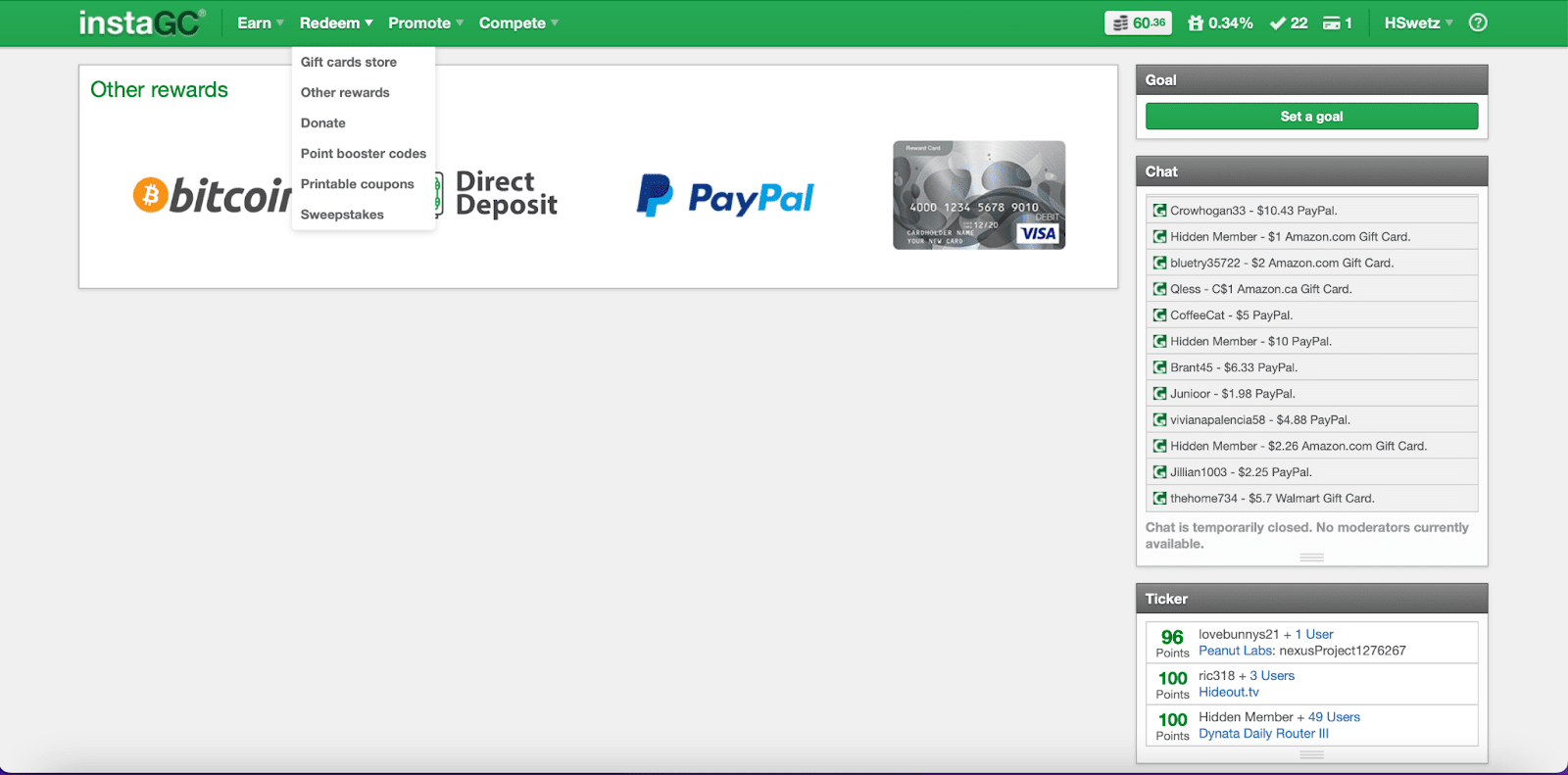Select the Bitcoin reward logo
Image resolution: width=1568 pixels, height=775 pixels.
pos(212,196)
